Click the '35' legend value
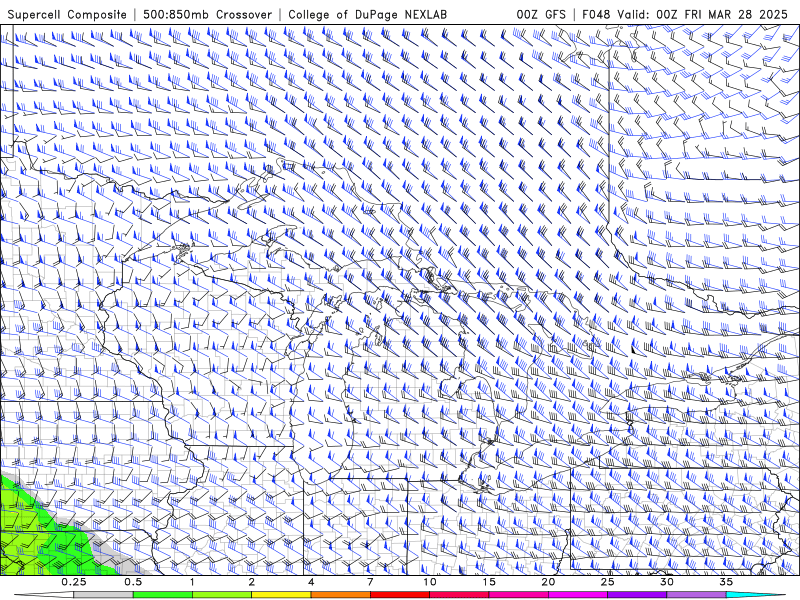This screenshot has height=600, width=800. (726, 582)
